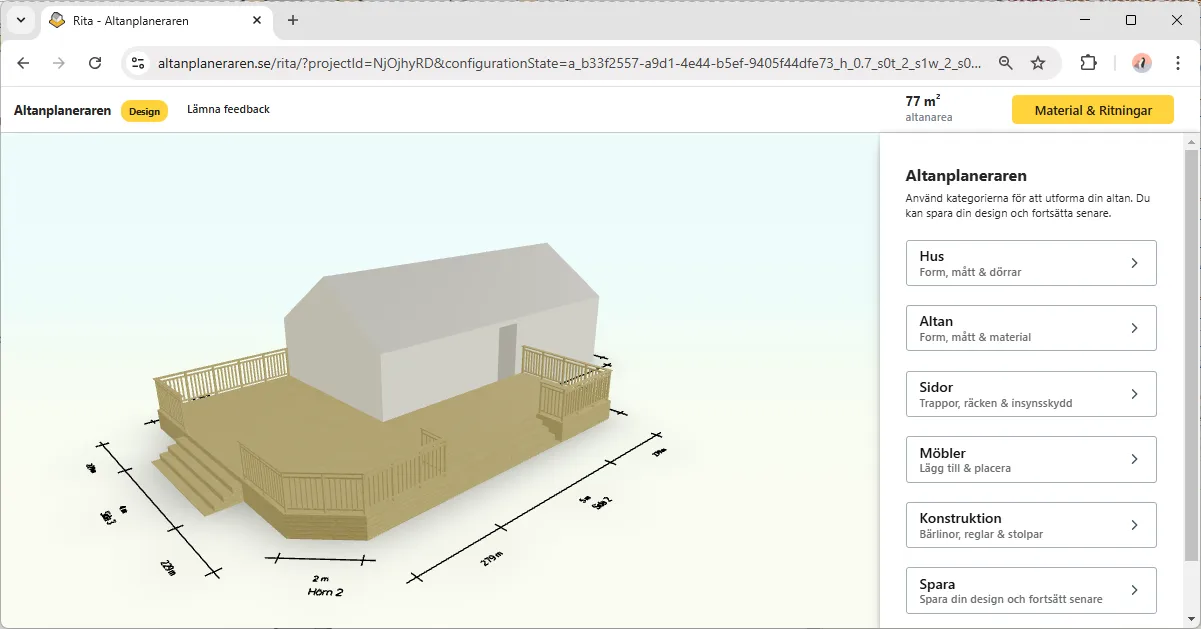The image size is (1201, 629).
Task: Click the browser reload icon
Action: [x=95, y=63]
